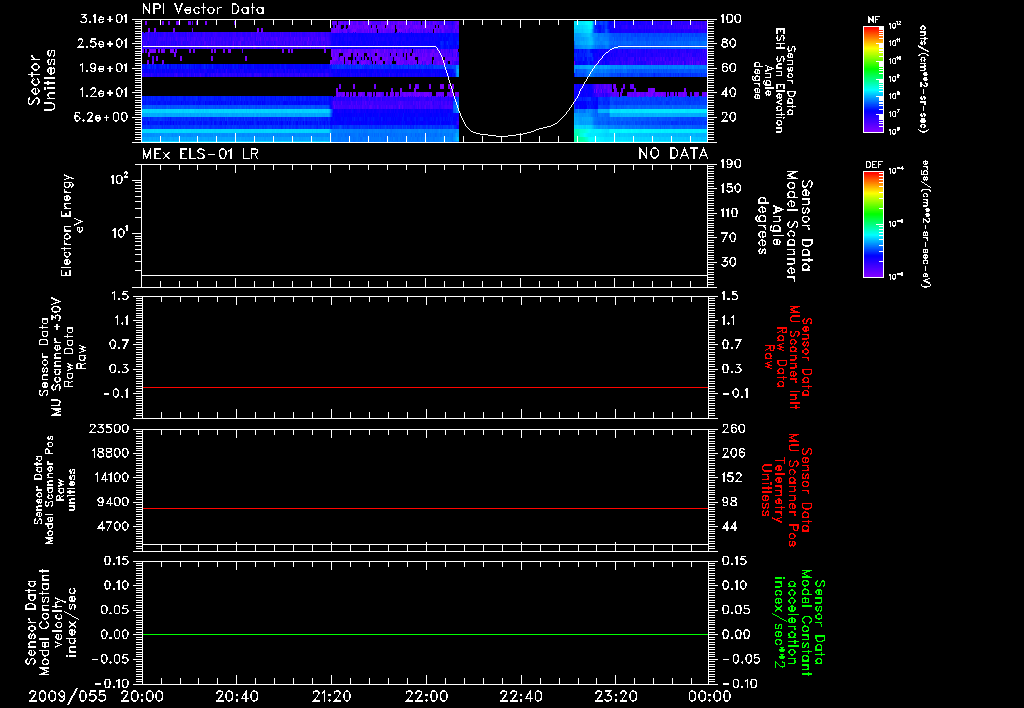Click the Model Scanner Angle degrees label

788,225
